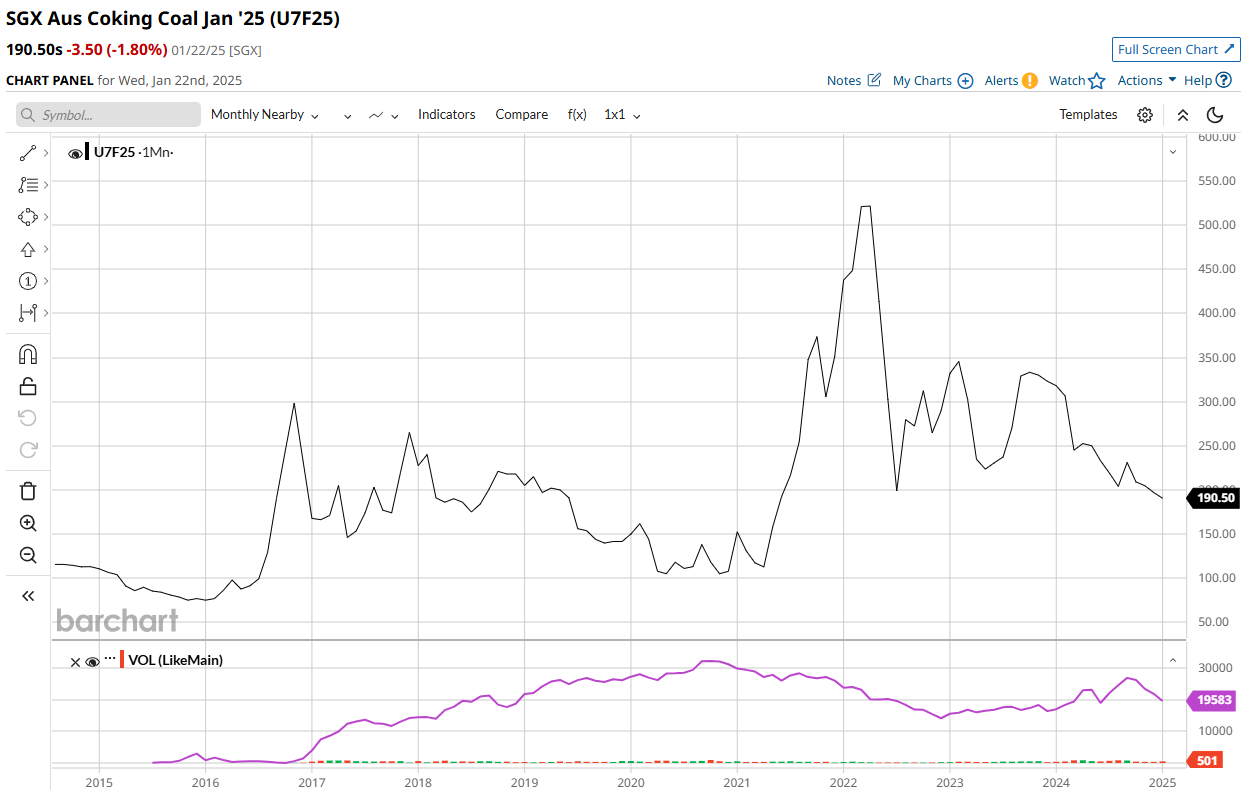Open the Monthly Nearby period dropdown
The width and height of the screenshot is (1250, 790).
coord(264,115)
